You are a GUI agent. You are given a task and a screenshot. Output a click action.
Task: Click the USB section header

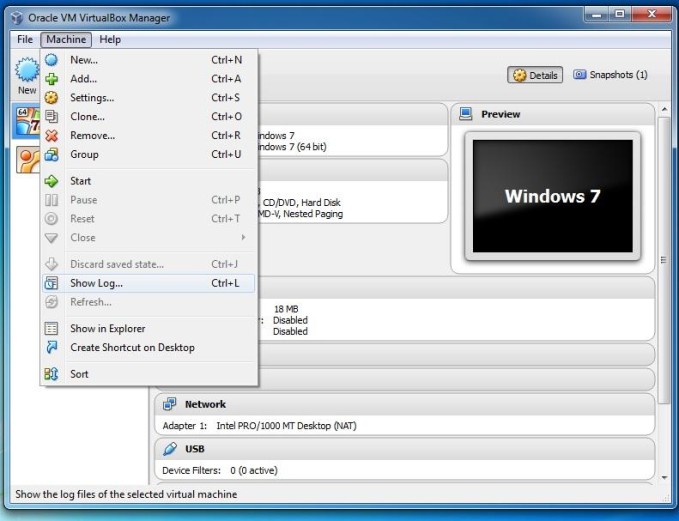coord(404,449)
